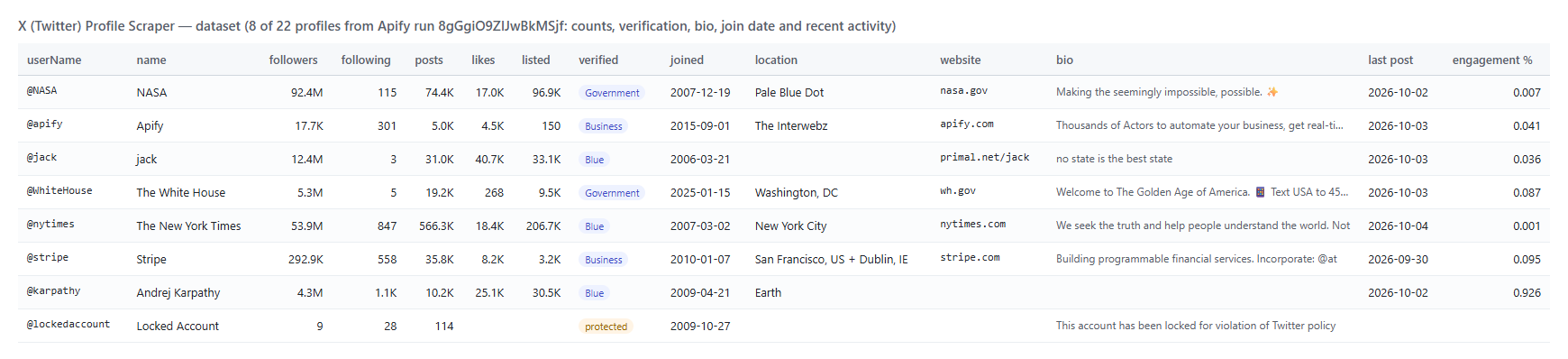Click Stripe last post date 2026-09-30
Image resolution: width=1568 pixels, height=359 pixels.
[x=1398, y=260]
